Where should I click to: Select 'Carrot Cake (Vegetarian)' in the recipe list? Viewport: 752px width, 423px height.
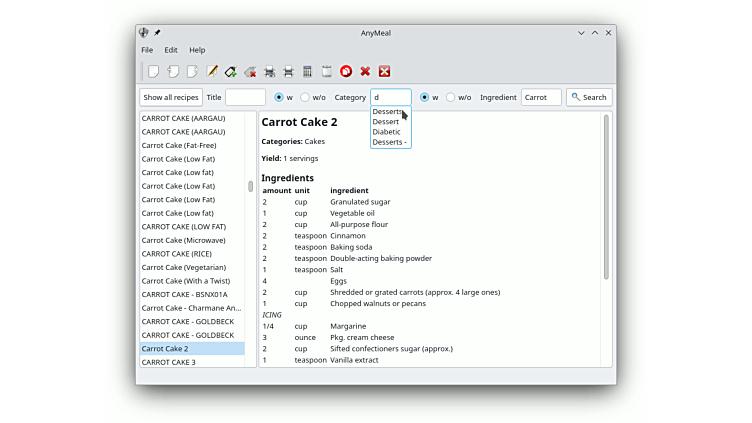[x=184, y=267]
